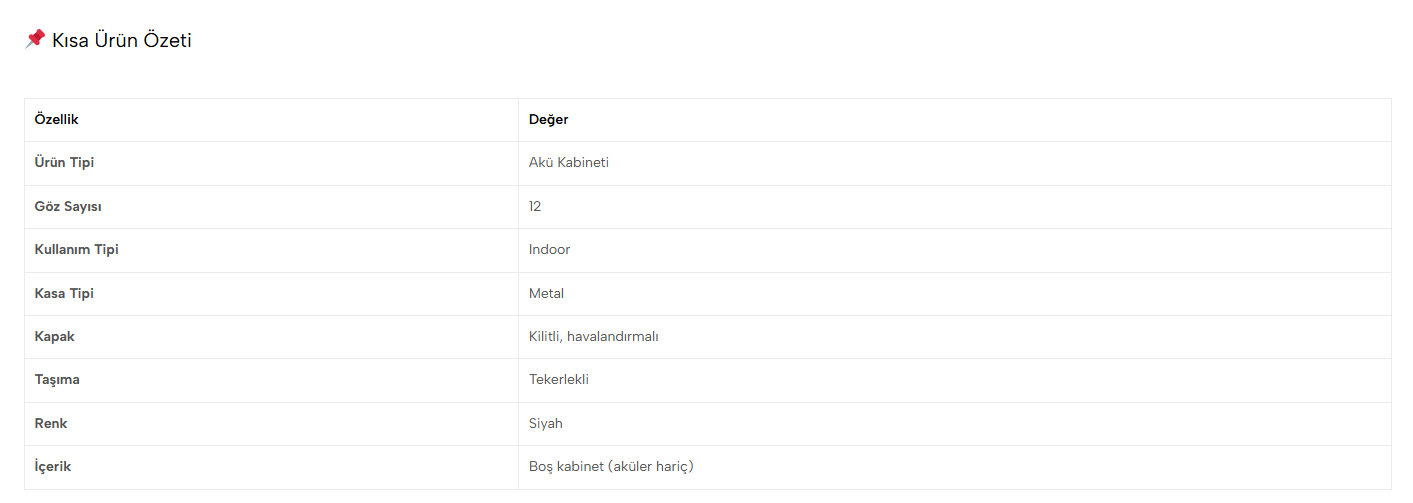This screenshot has width=1413, height=503.
Task: Select the 'Siyah' color value text
Action: [545, 424]
